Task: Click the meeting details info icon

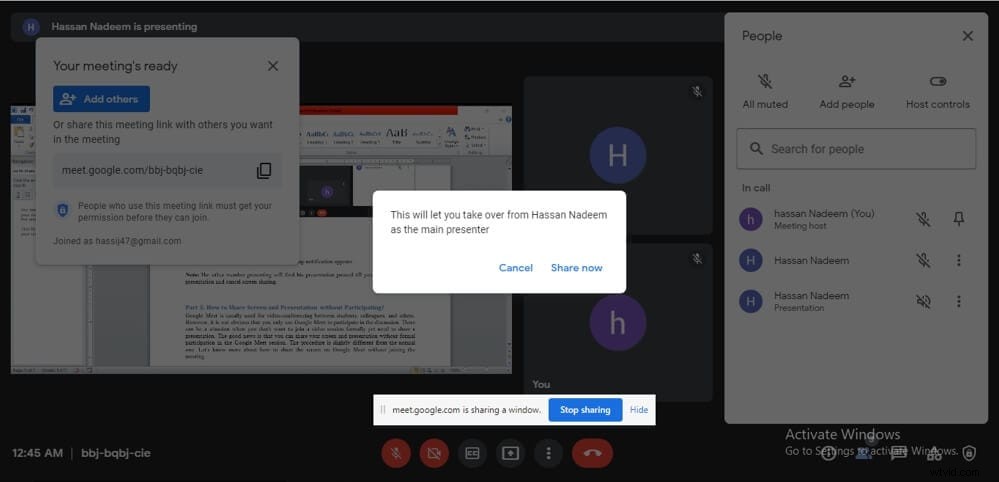Action: (x=828, y=453)
